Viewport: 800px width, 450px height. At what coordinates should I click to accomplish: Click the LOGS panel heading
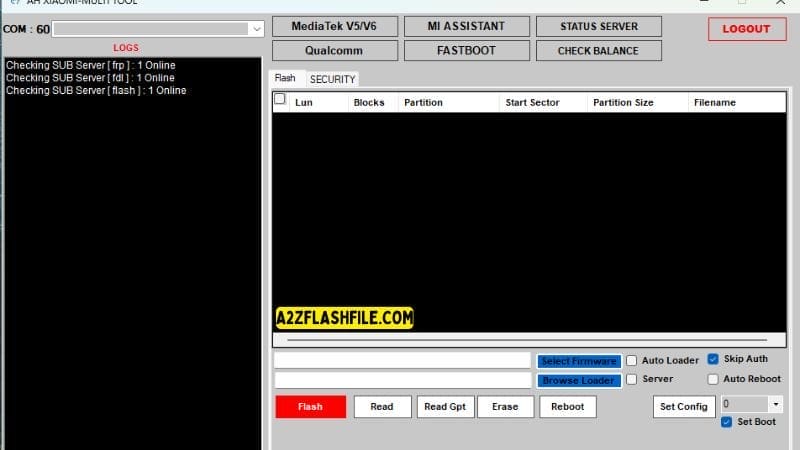(126, 48)
